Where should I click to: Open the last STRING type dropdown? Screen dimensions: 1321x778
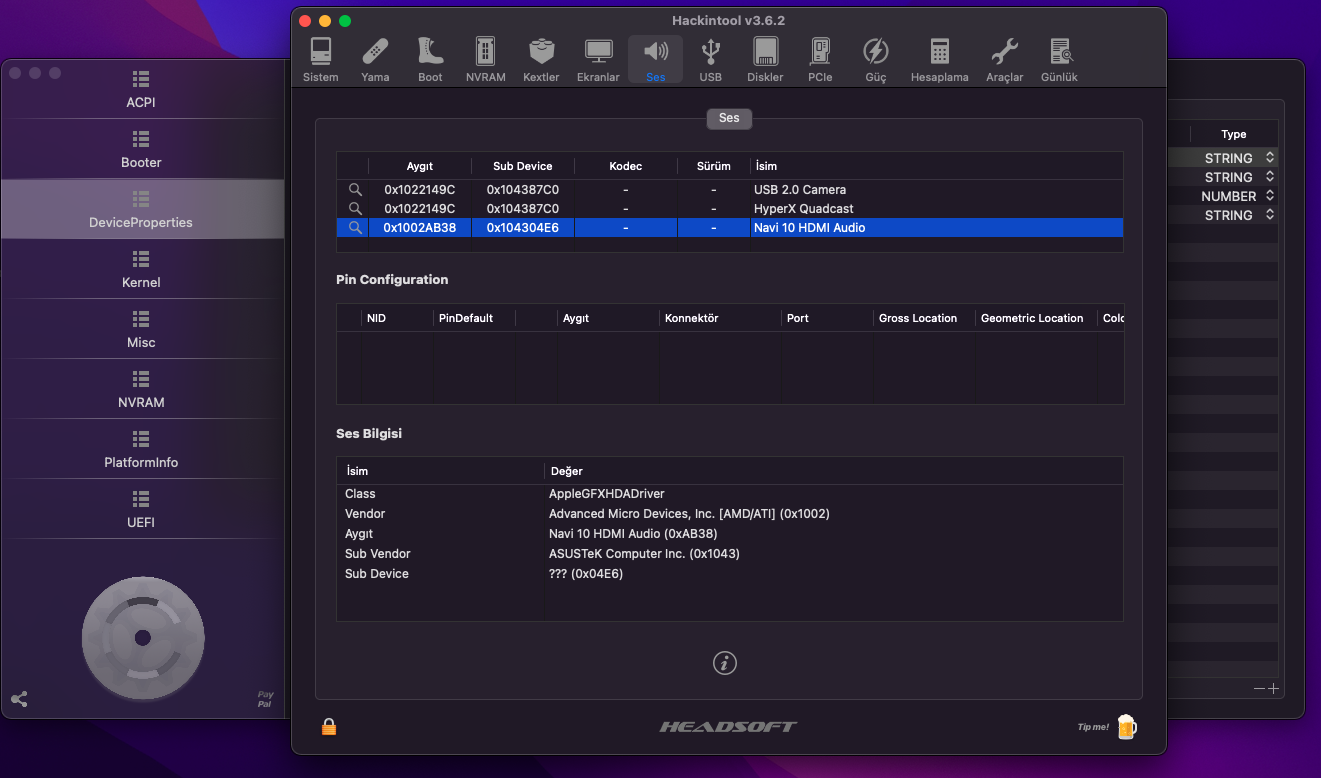tap(1269, 215)
